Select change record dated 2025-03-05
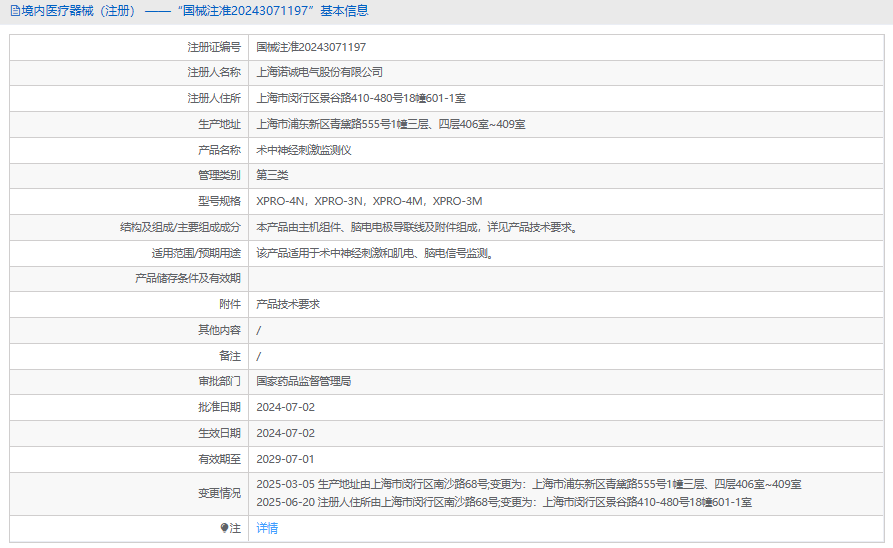Image resolution: width=893 pixels, height=548 pixels. coord(529,484)
